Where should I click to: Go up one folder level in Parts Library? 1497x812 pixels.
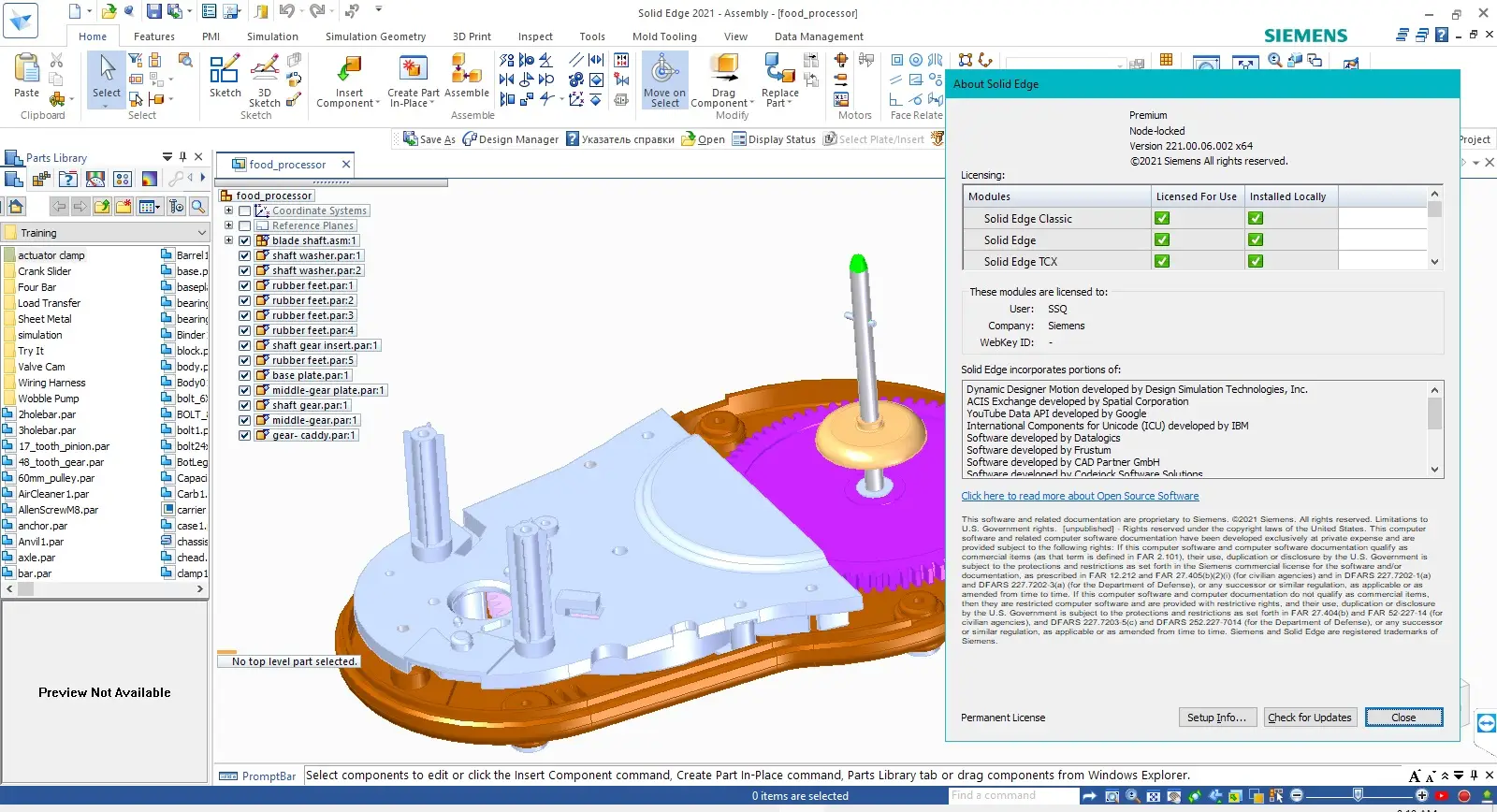[x=101, y=207]
